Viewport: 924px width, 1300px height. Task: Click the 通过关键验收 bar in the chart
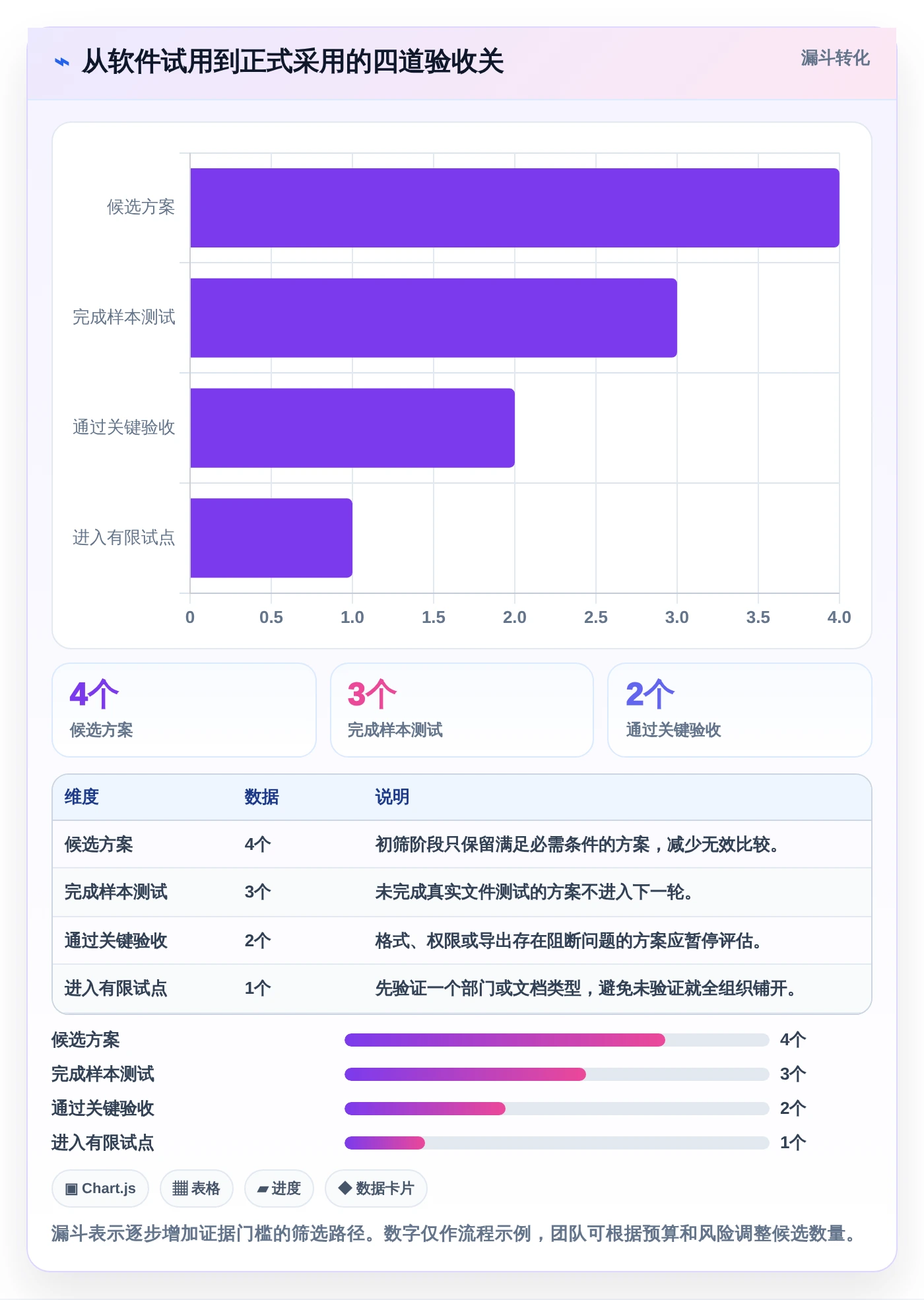pyautogui.click(x=352, y=428)
